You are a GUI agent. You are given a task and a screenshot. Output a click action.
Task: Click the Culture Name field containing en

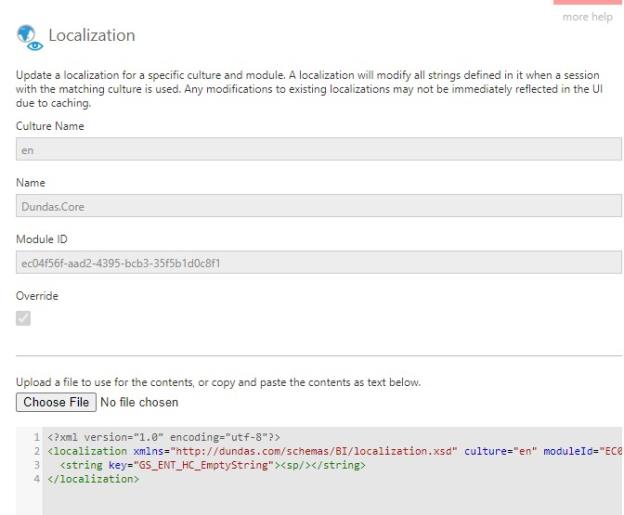click(319, 149)
